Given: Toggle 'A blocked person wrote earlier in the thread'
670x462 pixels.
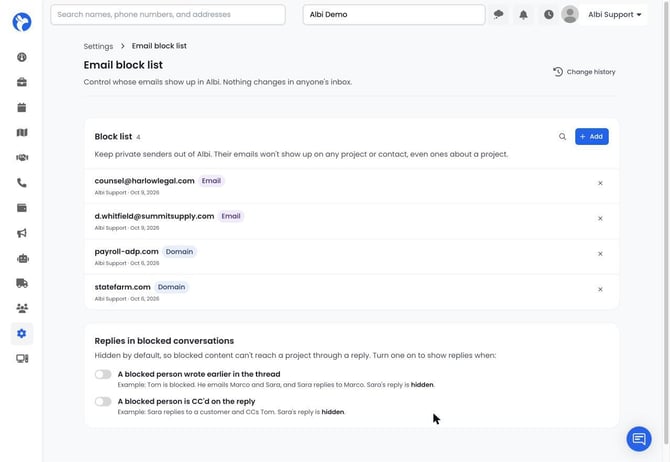Looking at the screenshot, I should click(103, 374).
